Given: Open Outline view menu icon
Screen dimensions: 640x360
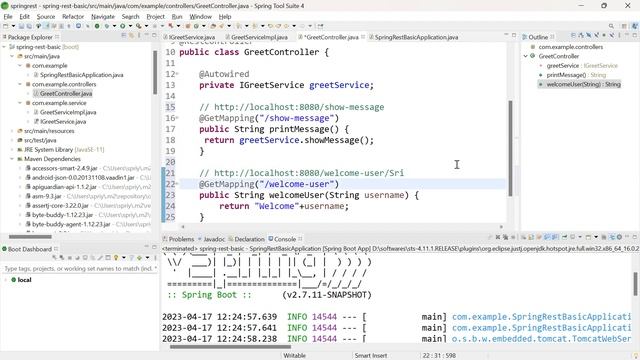Looking at the screenshot, I should [x=619, y=36].
